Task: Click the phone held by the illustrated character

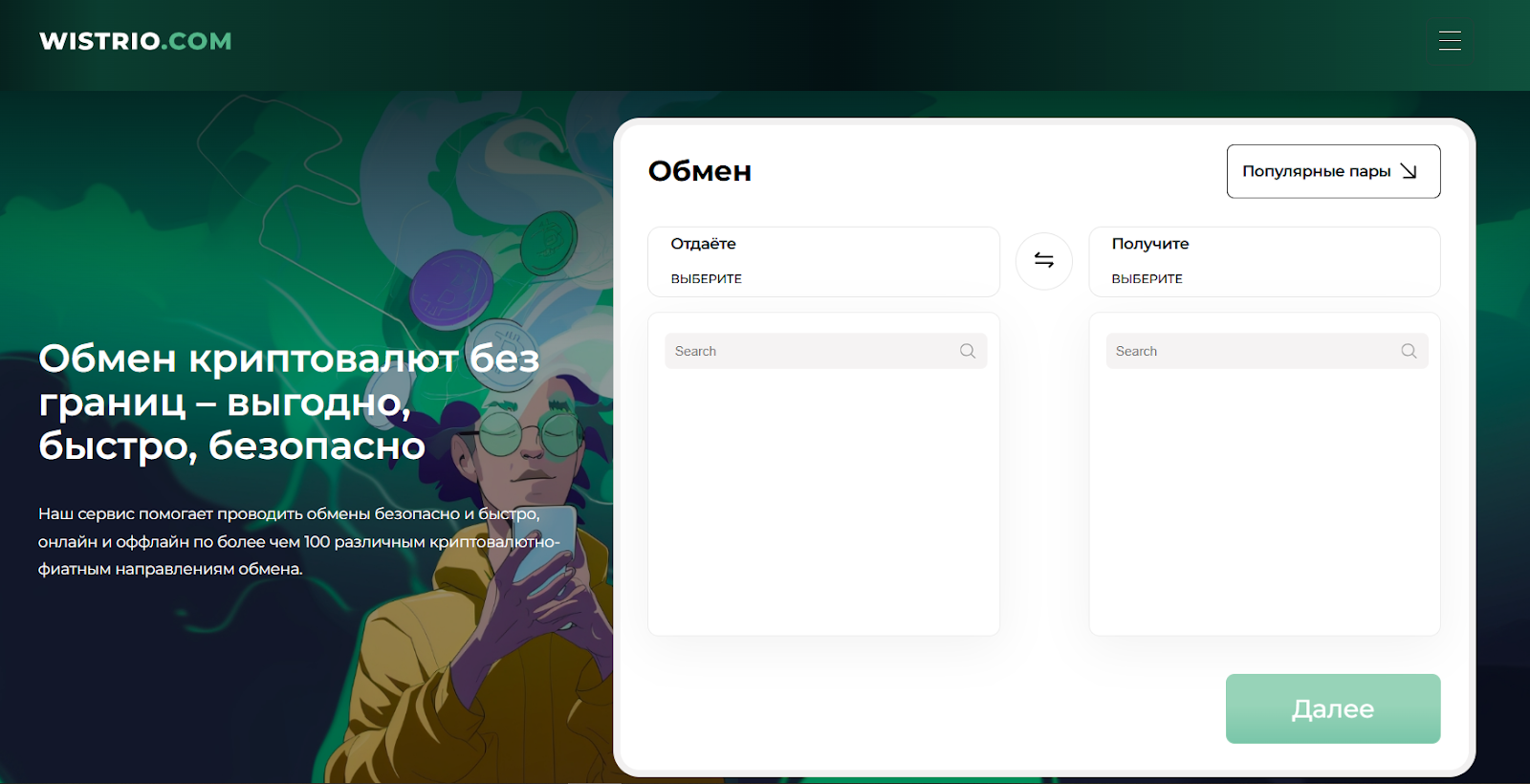Action: pyautogui.click(x=545, y=547)
